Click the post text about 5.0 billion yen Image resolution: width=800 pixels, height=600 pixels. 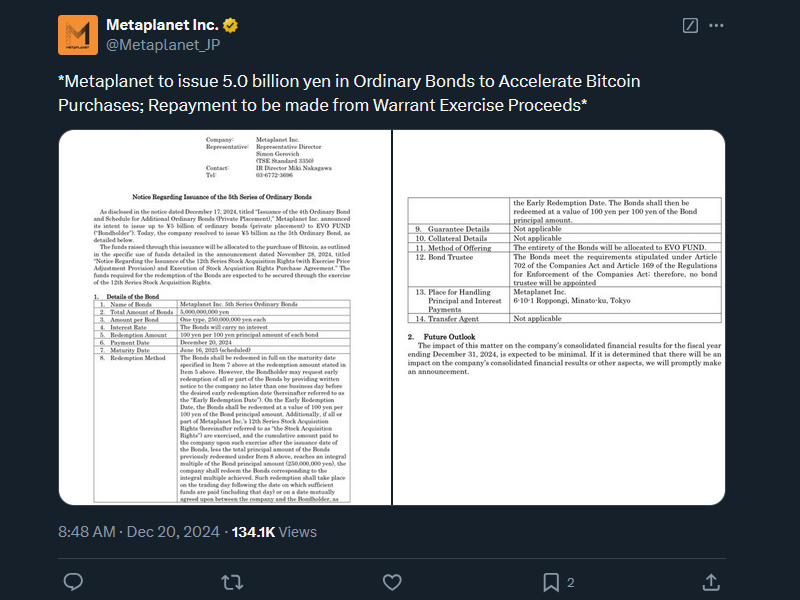(350, 92)
